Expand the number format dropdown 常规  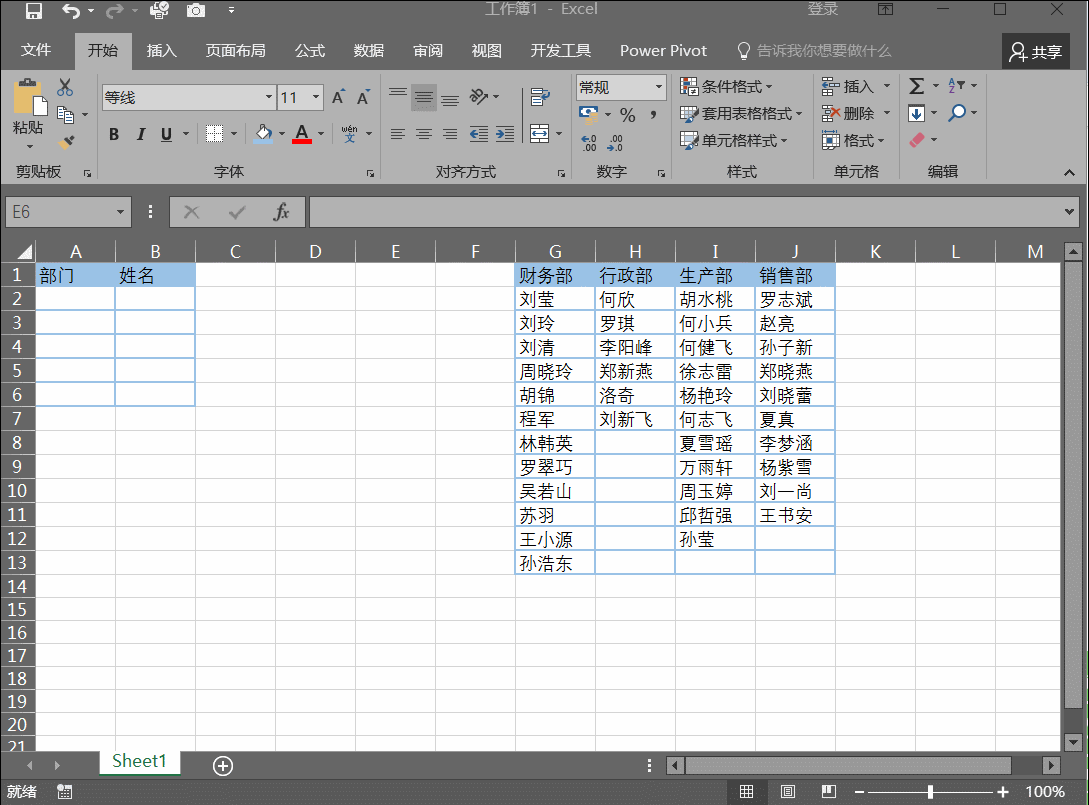(658, 87)
